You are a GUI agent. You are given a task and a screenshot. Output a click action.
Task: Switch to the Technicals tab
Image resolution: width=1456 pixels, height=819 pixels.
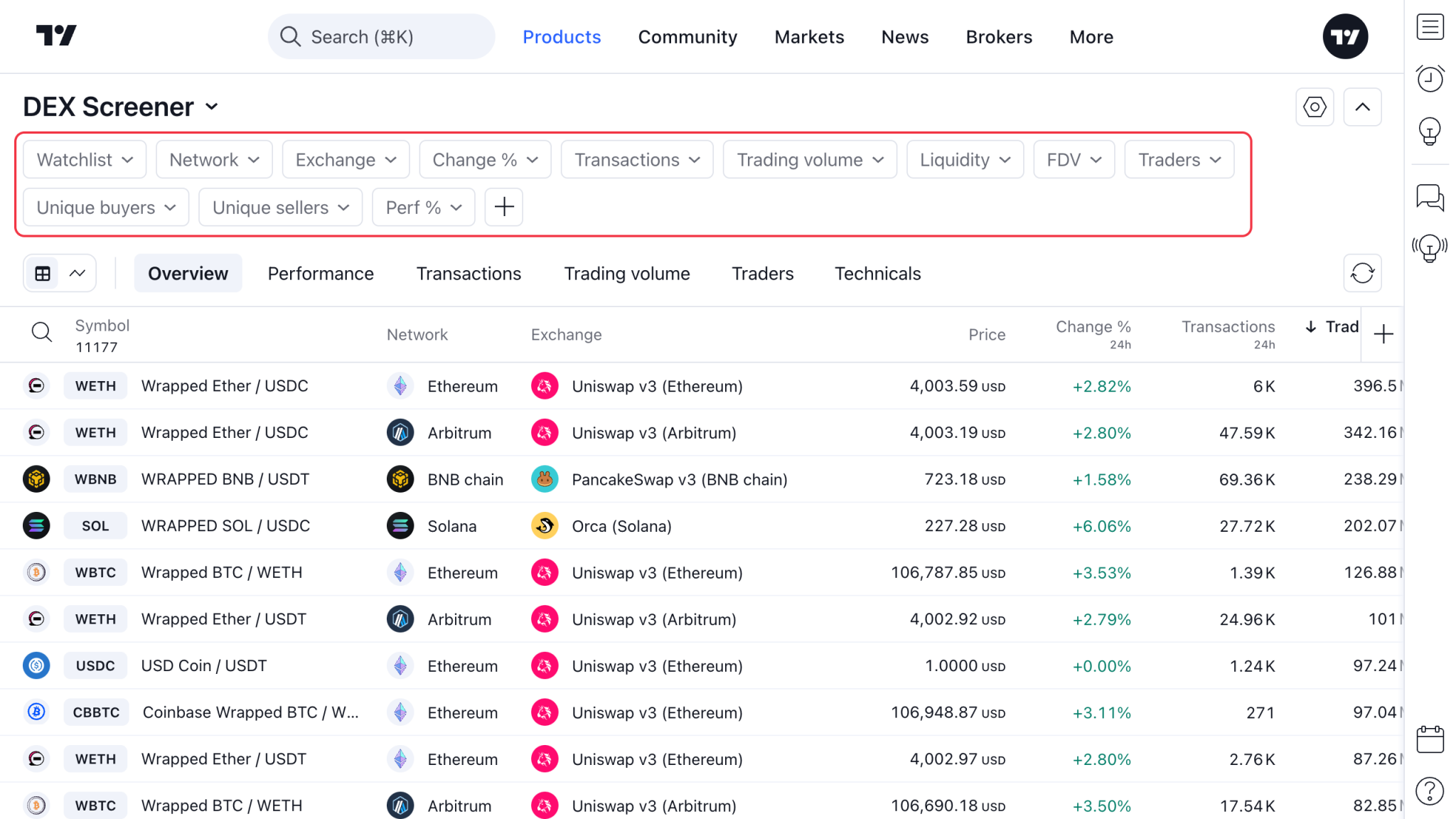[x=877, y=273]
